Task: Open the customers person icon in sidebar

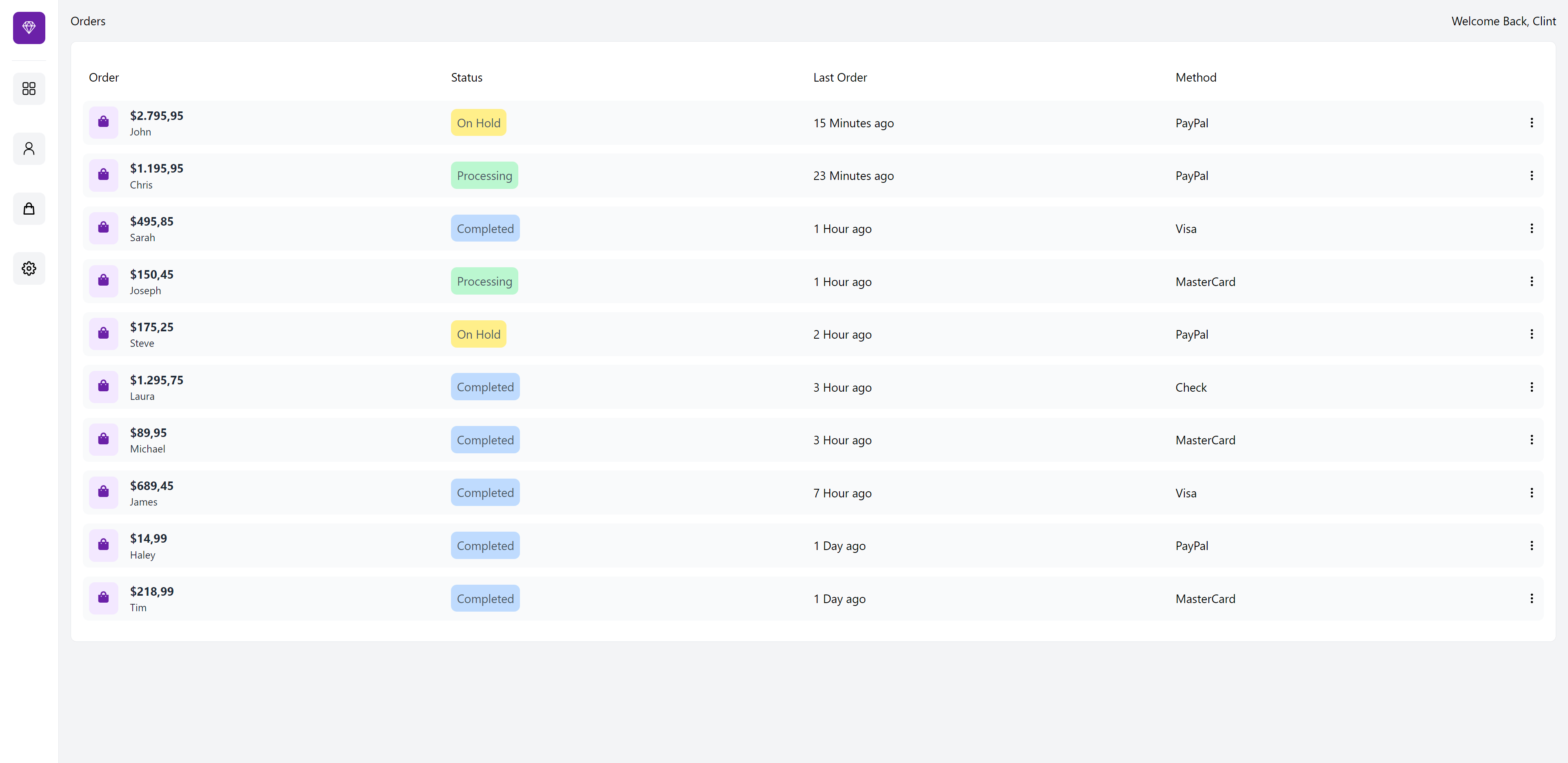Action: pyautogui.click(x=29, y=149)
